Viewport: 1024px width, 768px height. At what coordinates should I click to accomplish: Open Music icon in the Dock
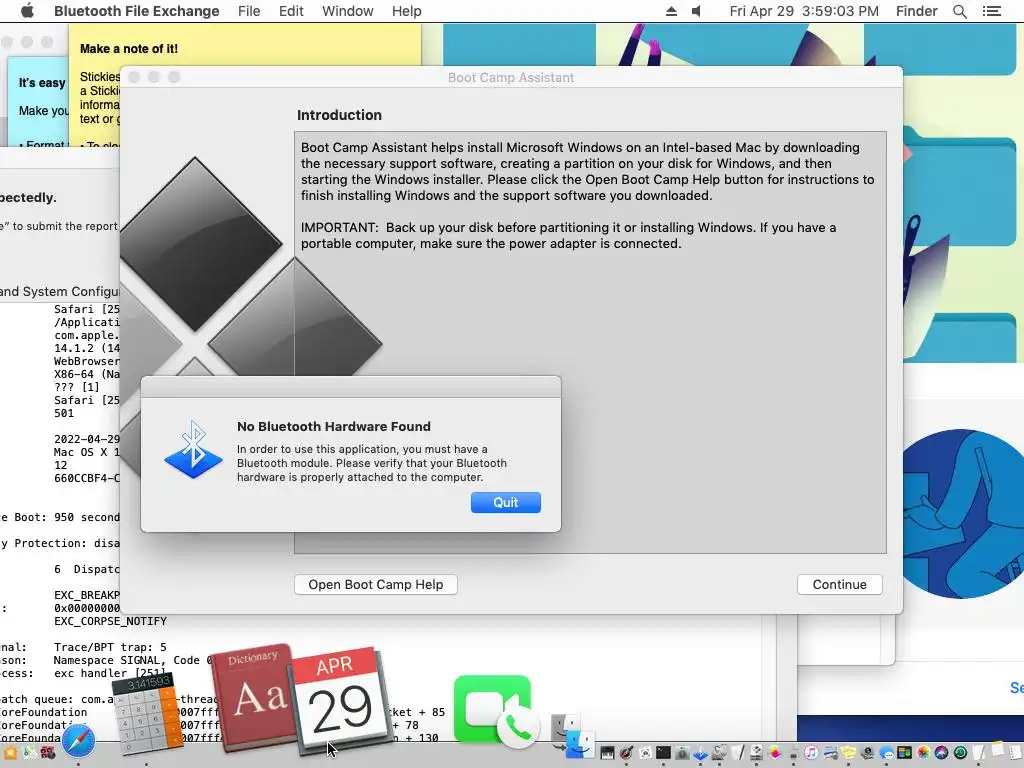click(x=811, y=752)
